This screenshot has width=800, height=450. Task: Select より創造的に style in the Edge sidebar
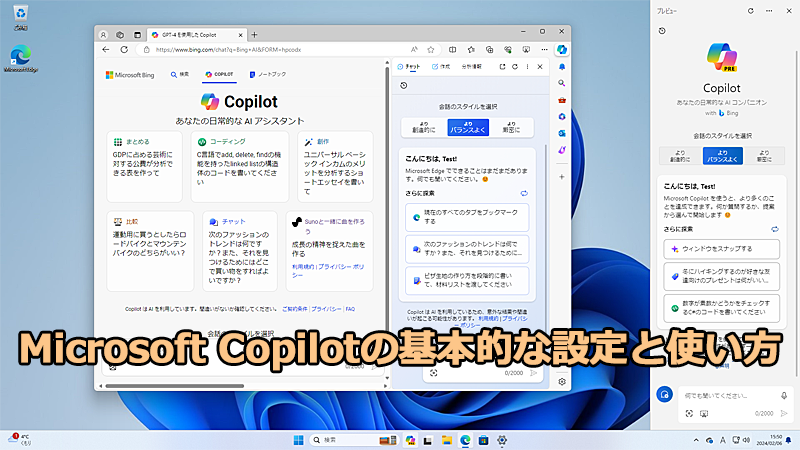423,127
